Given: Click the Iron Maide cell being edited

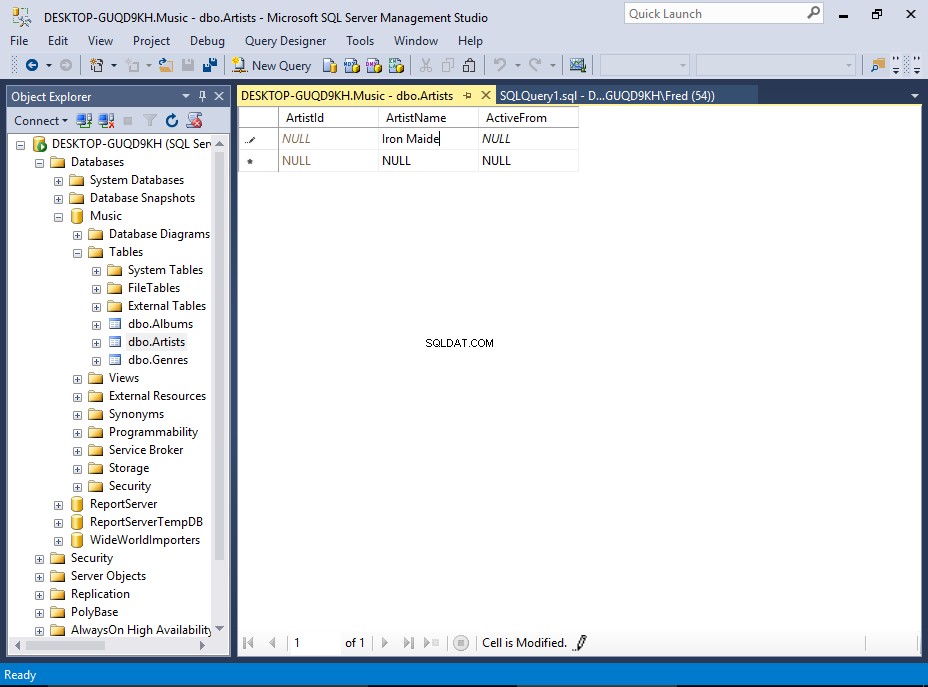Looking at the screenshot, I should pos(428,138).
